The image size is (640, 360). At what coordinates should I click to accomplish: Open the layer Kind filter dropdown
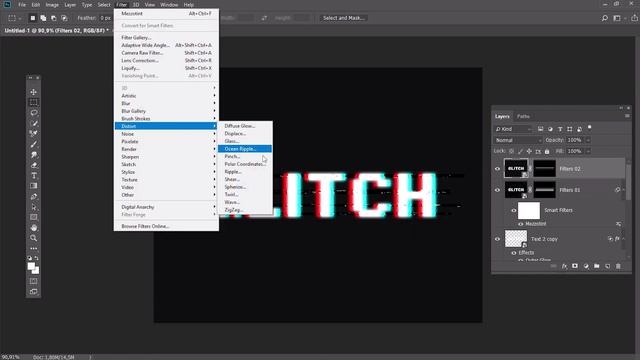pyautogui.click(x=513, y=129)
